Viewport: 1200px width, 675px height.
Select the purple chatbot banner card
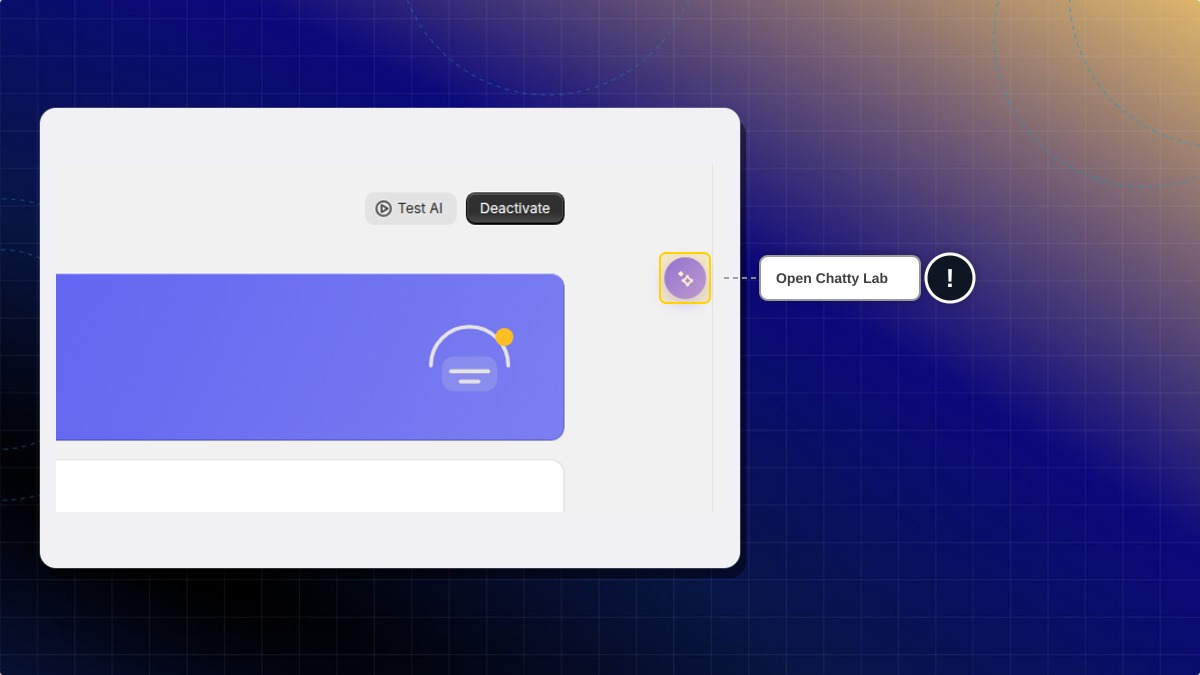click(310, 357)
